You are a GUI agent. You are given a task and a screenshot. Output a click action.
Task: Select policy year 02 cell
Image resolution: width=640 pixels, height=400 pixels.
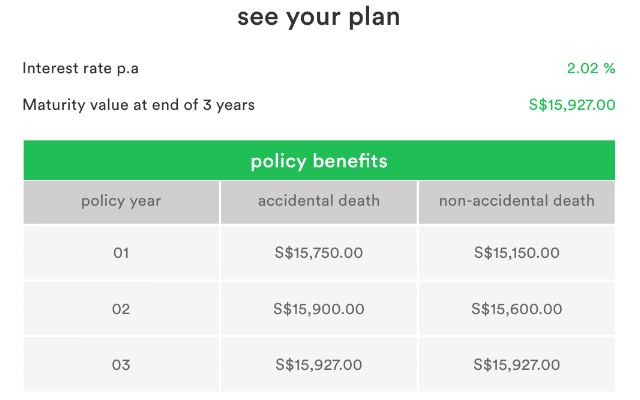coord(121,309)
